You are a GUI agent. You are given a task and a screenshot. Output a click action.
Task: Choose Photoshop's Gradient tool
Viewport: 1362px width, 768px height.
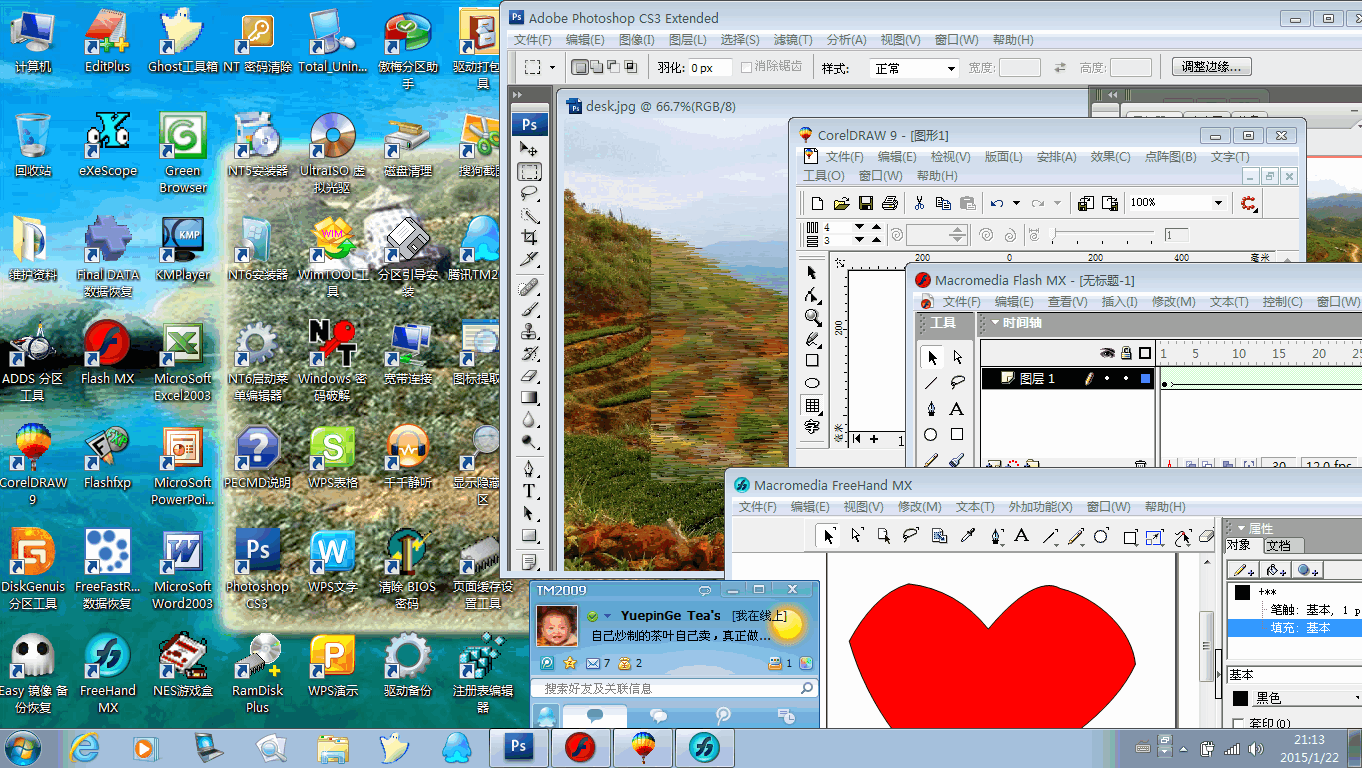point(529,398)
